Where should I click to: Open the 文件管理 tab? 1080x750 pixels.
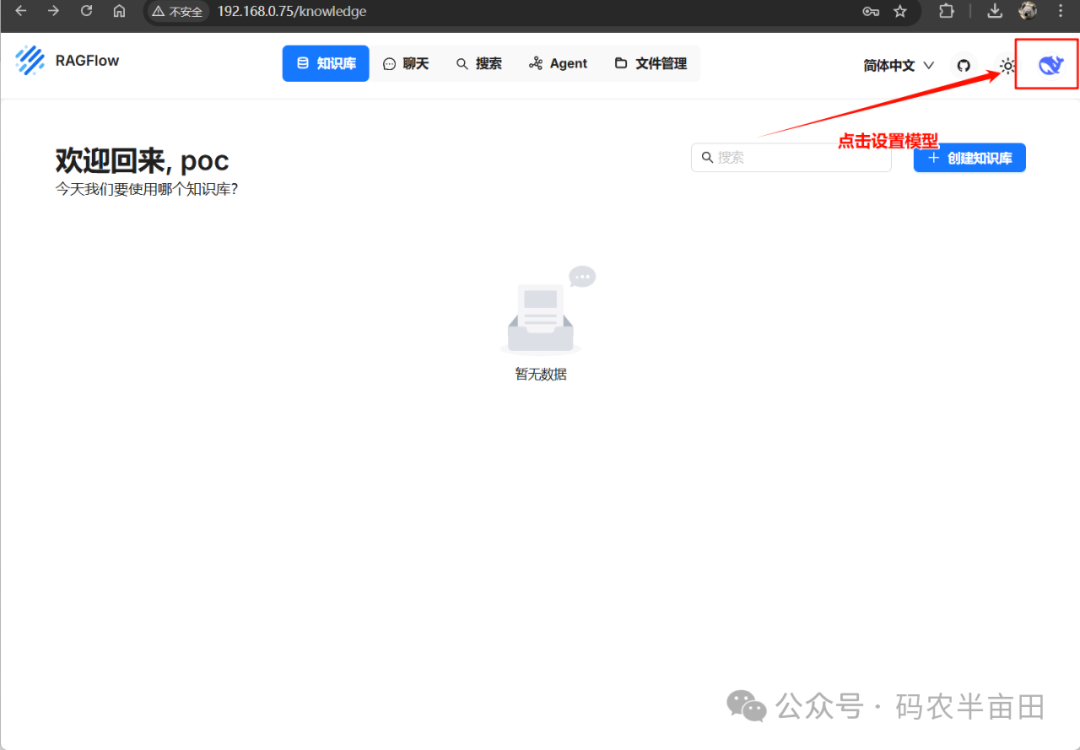[x=650, y=63]
